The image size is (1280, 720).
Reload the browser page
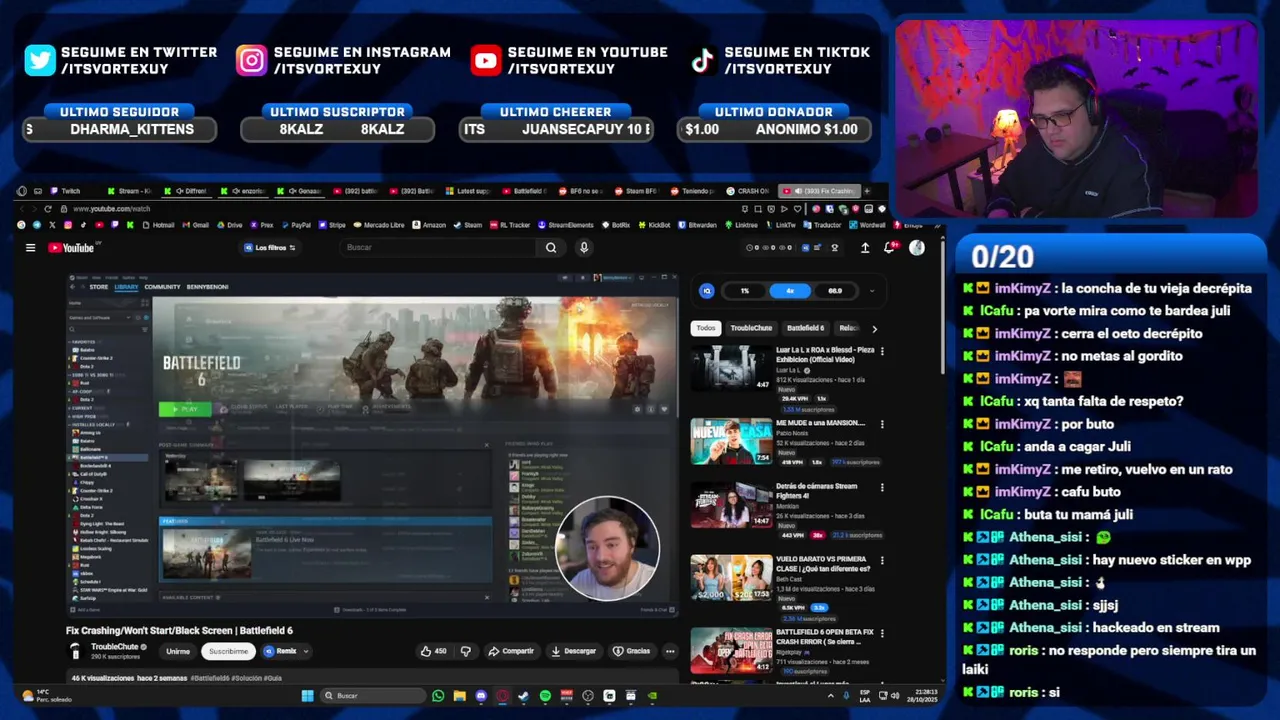[48, 209]
